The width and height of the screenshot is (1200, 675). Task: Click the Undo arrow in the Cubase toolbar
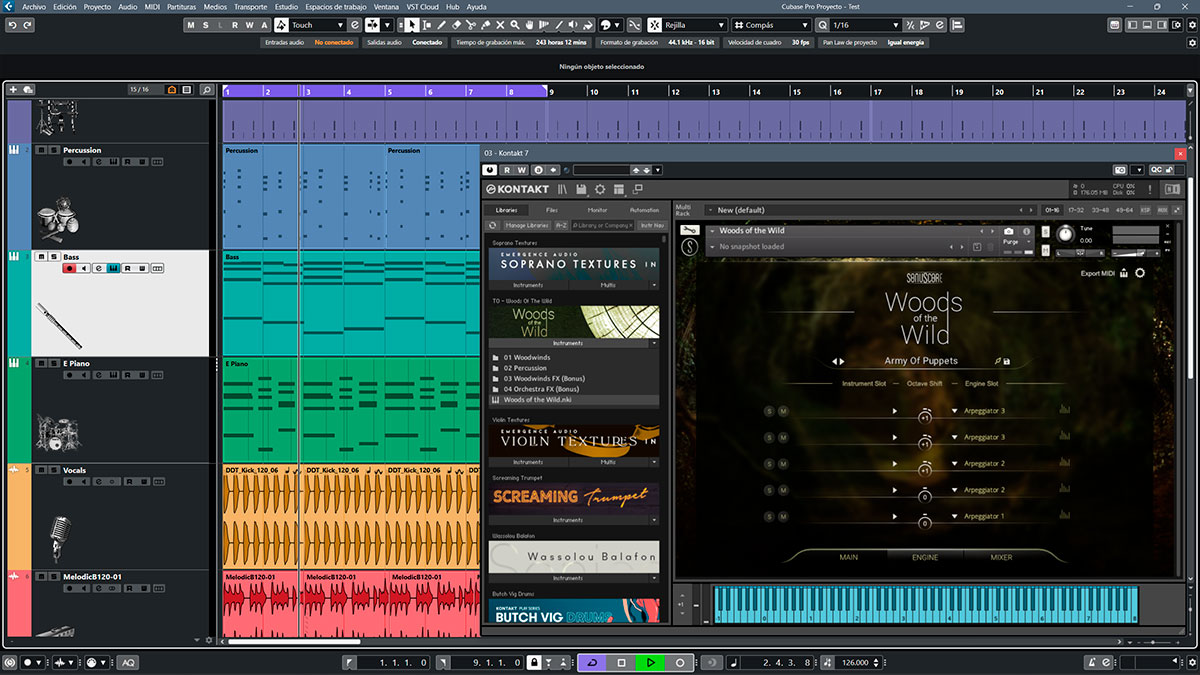coord(13,24)
